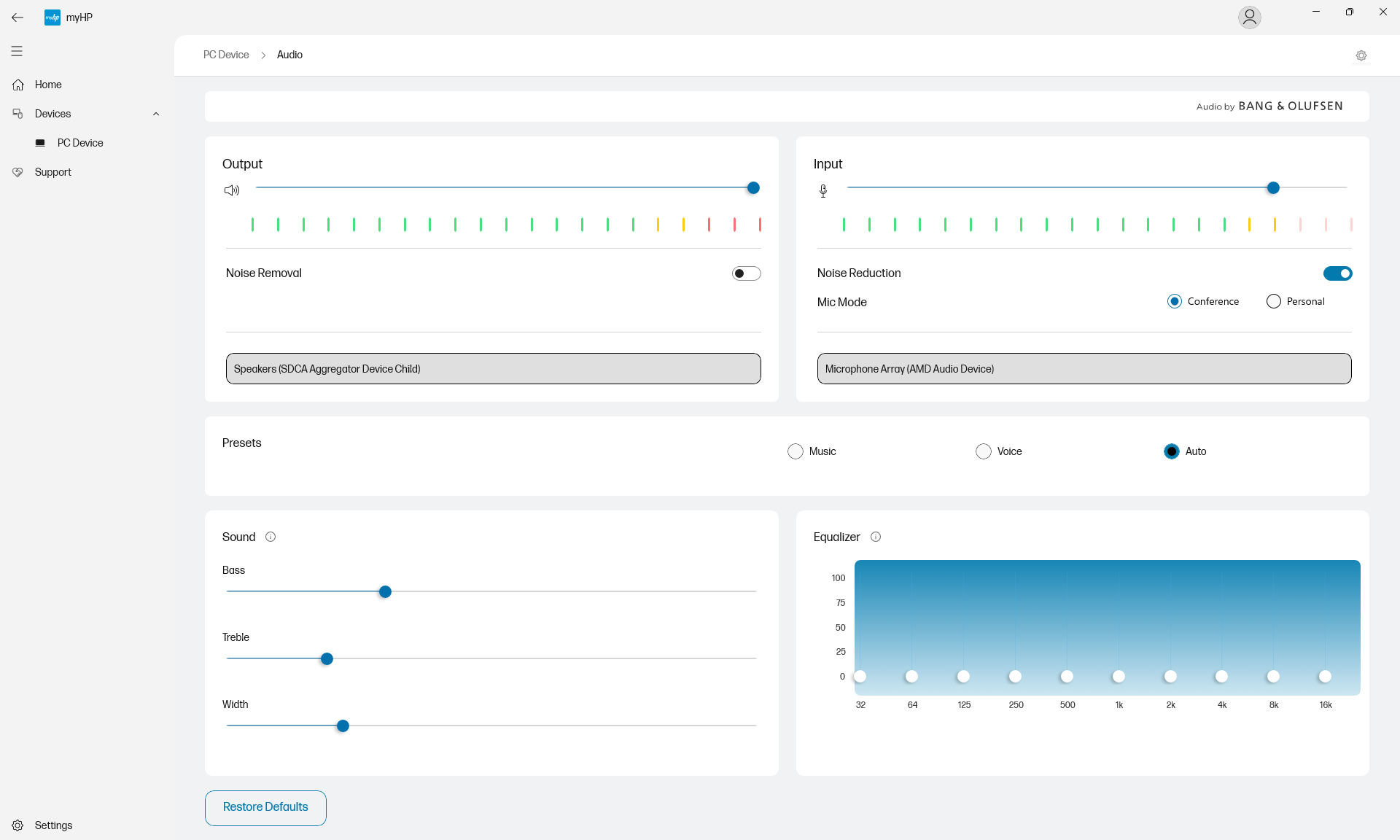Screen dimensions: 1400x840
Task: Open the Speakers output device dropdown
Action: [x=493, y=369]
